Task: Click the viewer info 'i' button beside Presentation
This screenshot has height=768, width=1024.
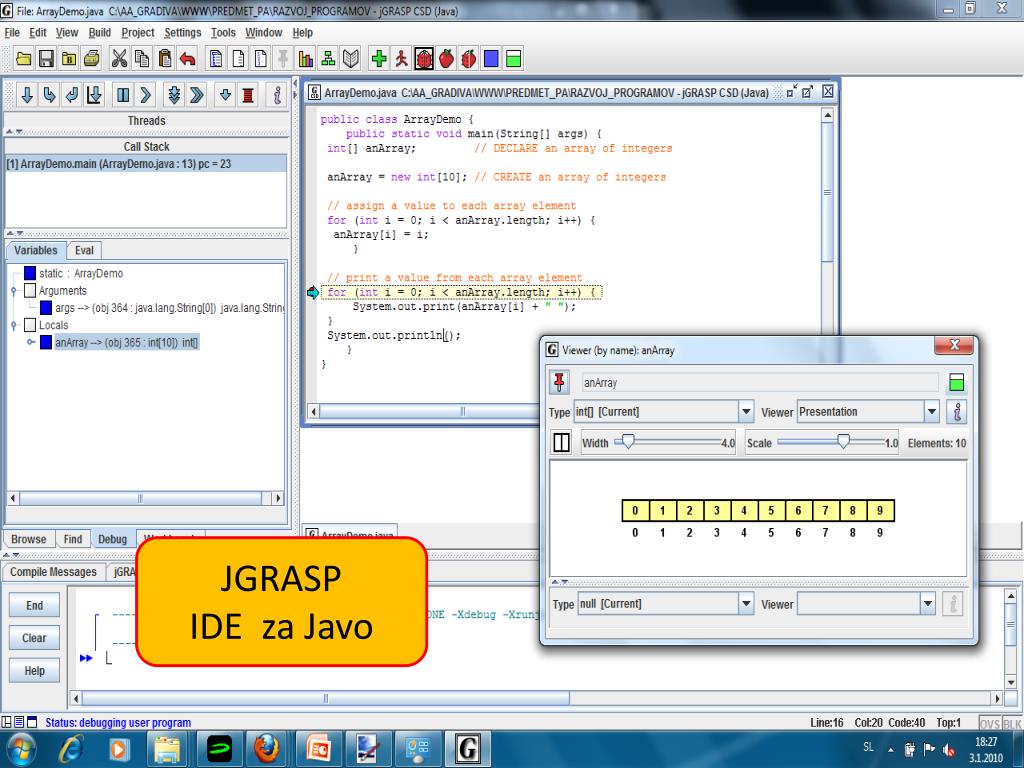Action: pos(957,411)
